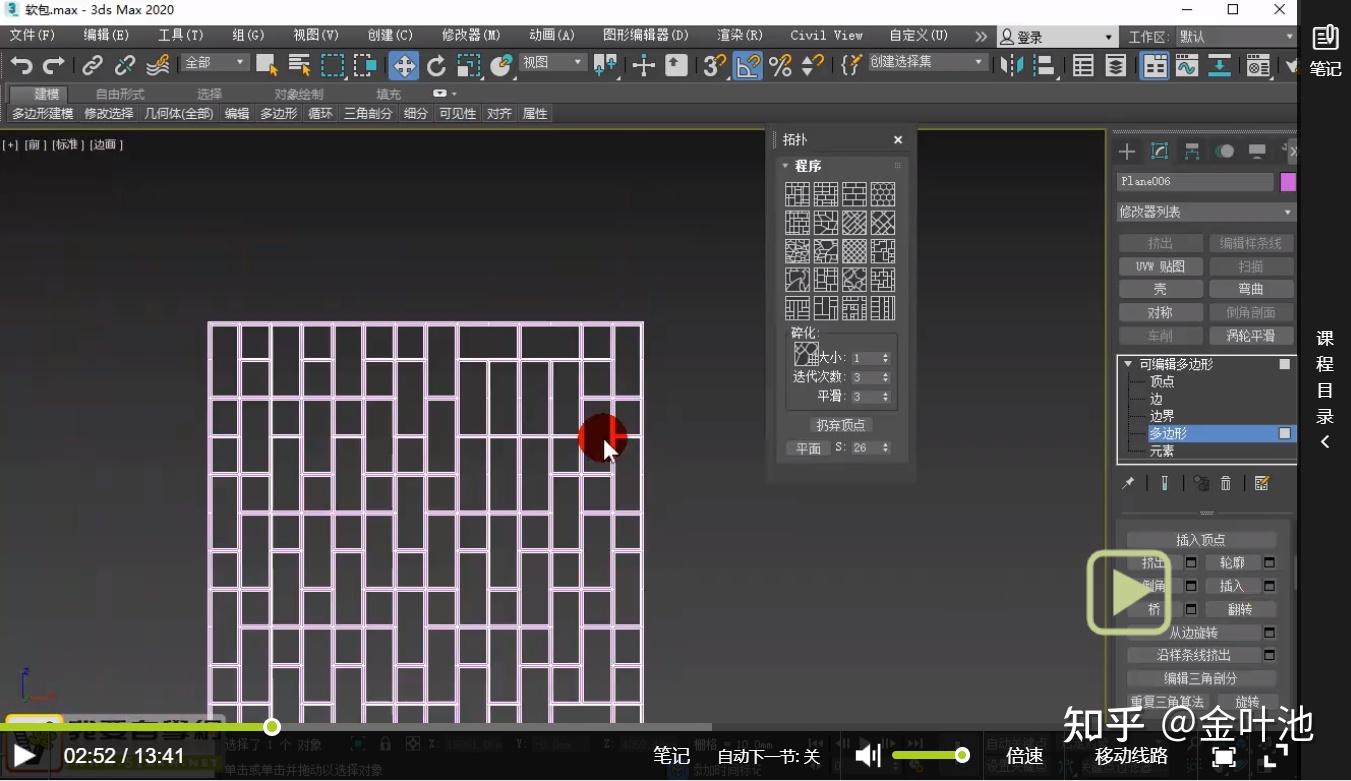Image resolution: width=1351 pixels, height=781 pixels.
Task: Open the Layer Explorer stack icon
Action: (1116, 66)
